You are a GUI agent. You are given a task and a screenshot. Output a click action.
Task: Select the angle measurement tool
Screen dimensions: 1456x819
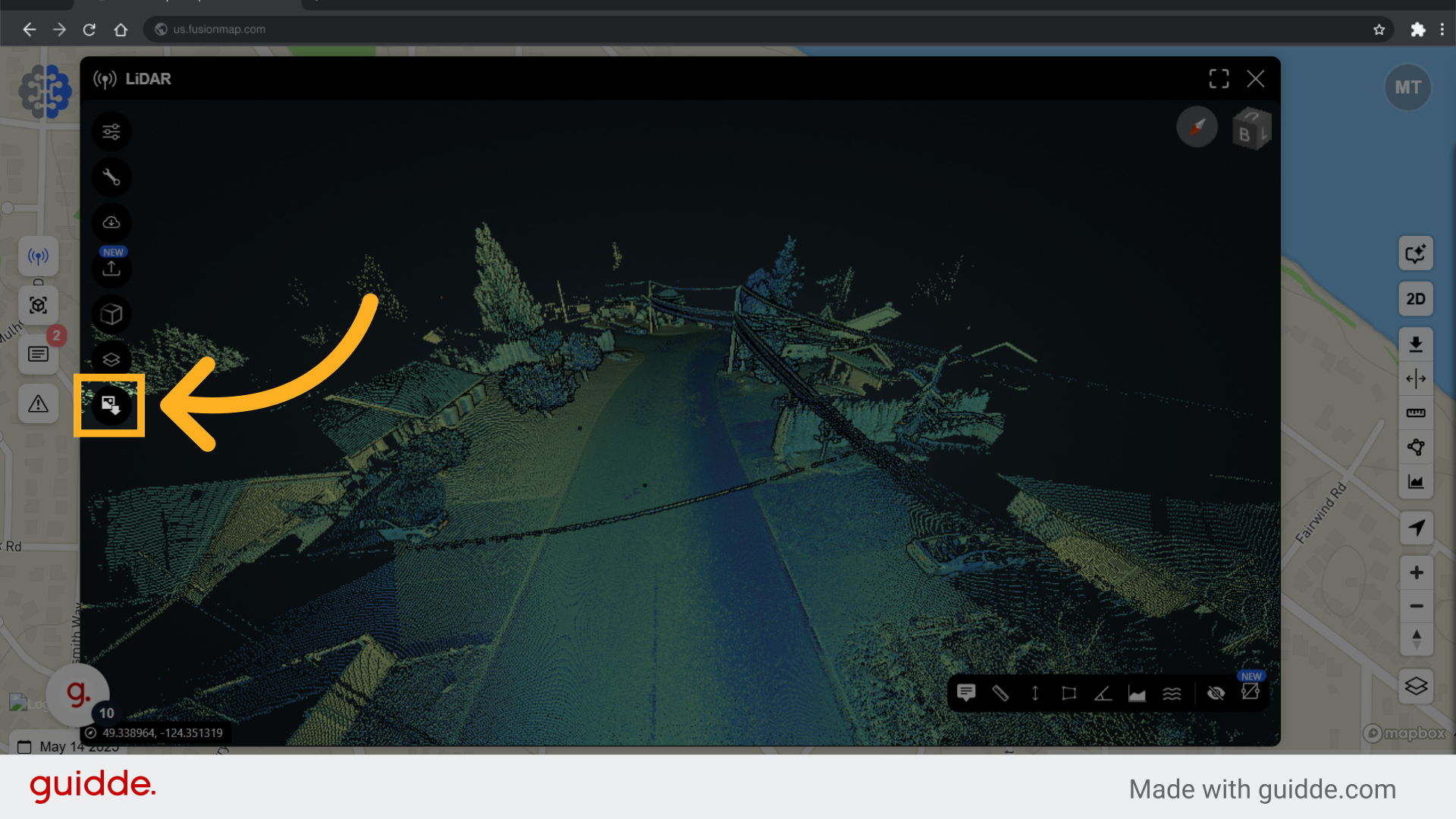coord(1103,693)
